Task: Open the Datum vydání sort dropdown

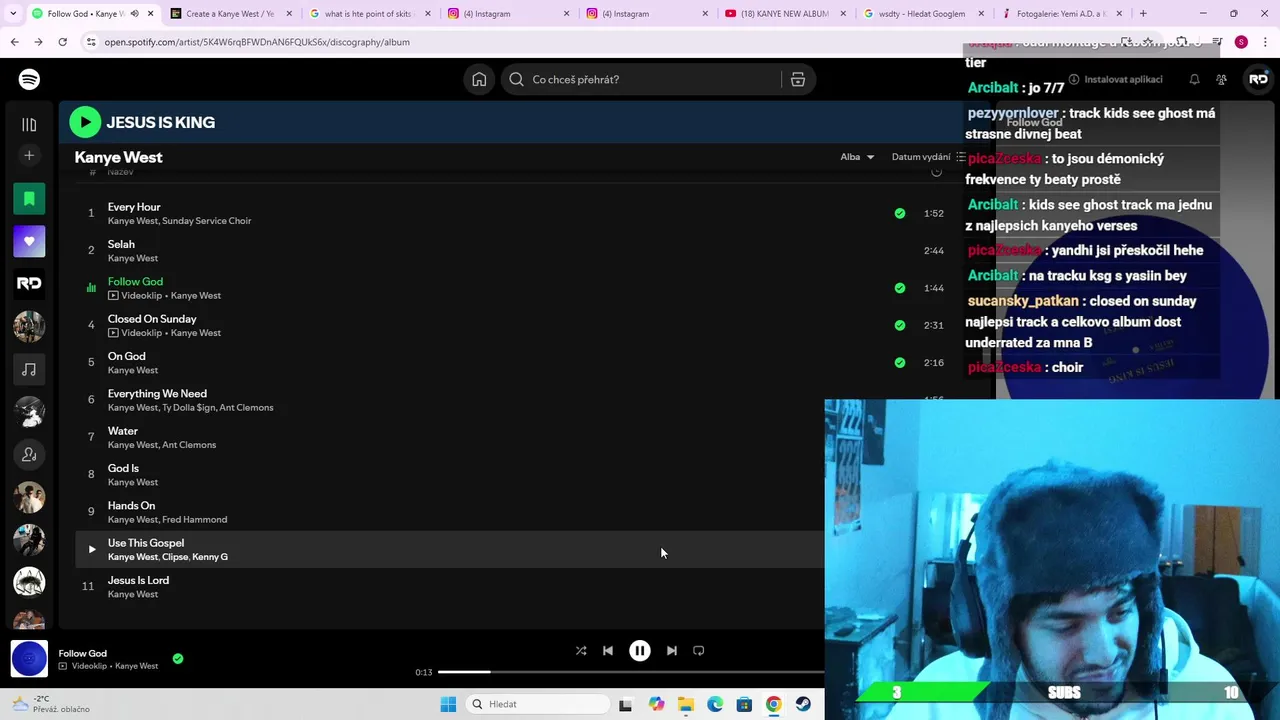Action: pos(921,157)
